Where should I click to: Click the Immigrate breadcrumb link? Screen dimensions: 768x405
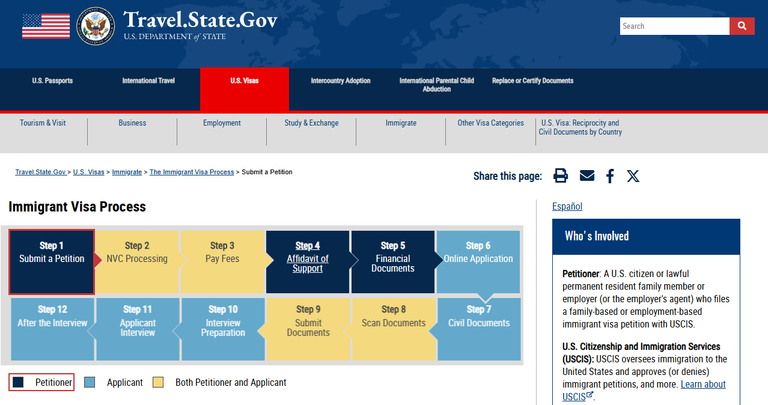pos(127,172)
